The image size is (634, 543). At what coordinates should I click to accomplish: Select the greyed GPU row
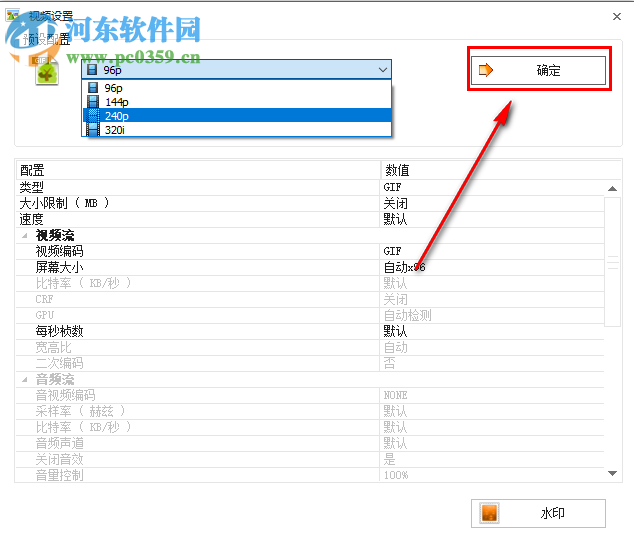coord(310,315)
